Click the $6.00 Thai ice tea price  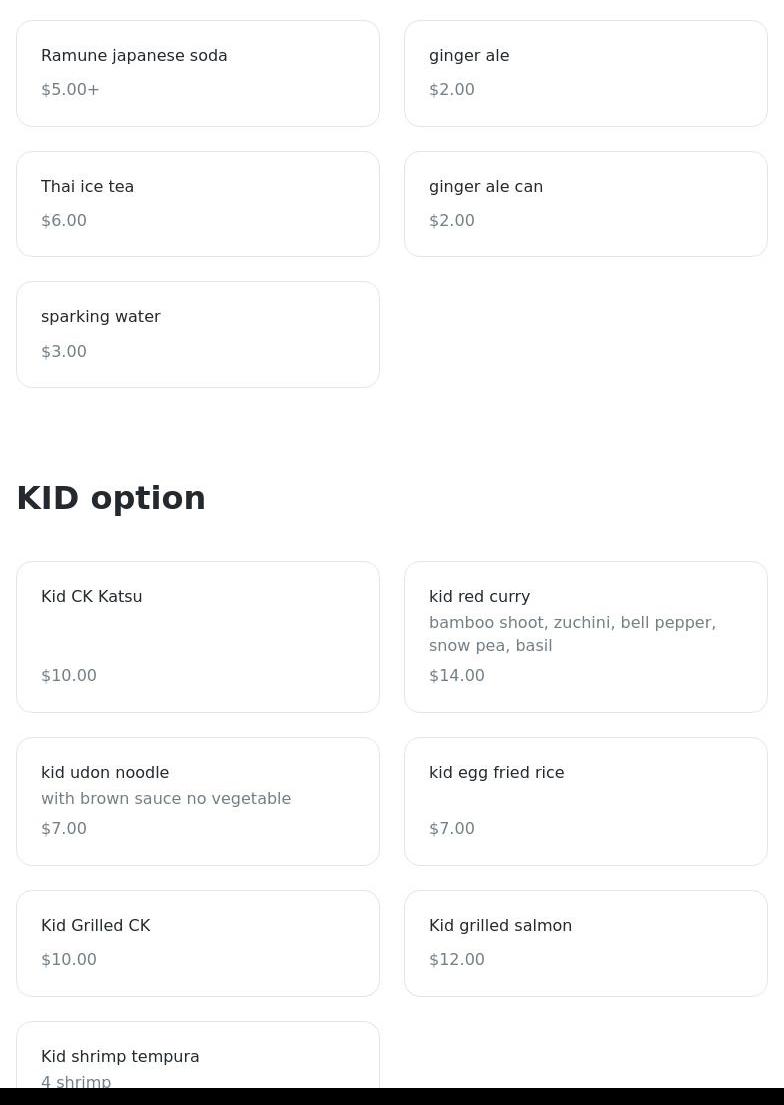pyautogui.click(x=64, y=221)
